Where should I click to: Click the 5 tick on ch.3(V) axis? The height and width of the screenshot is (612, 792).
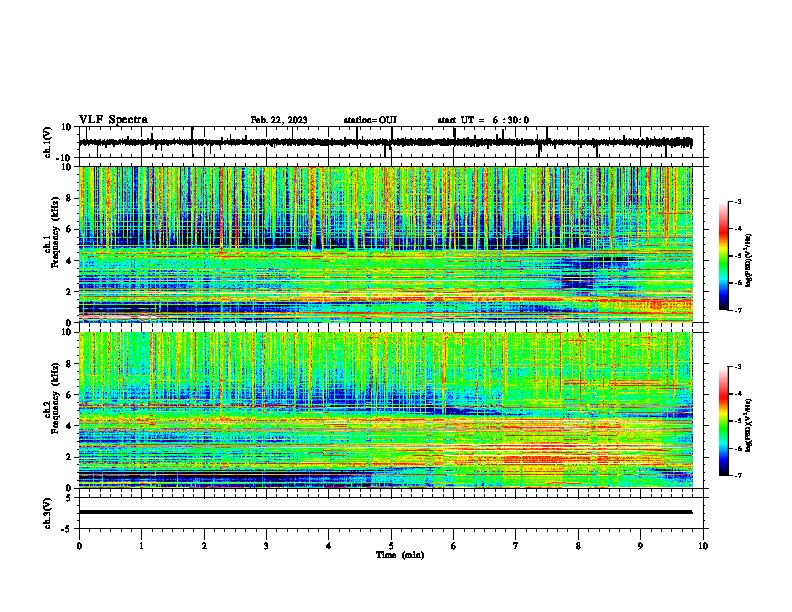(x=69, y=498)
